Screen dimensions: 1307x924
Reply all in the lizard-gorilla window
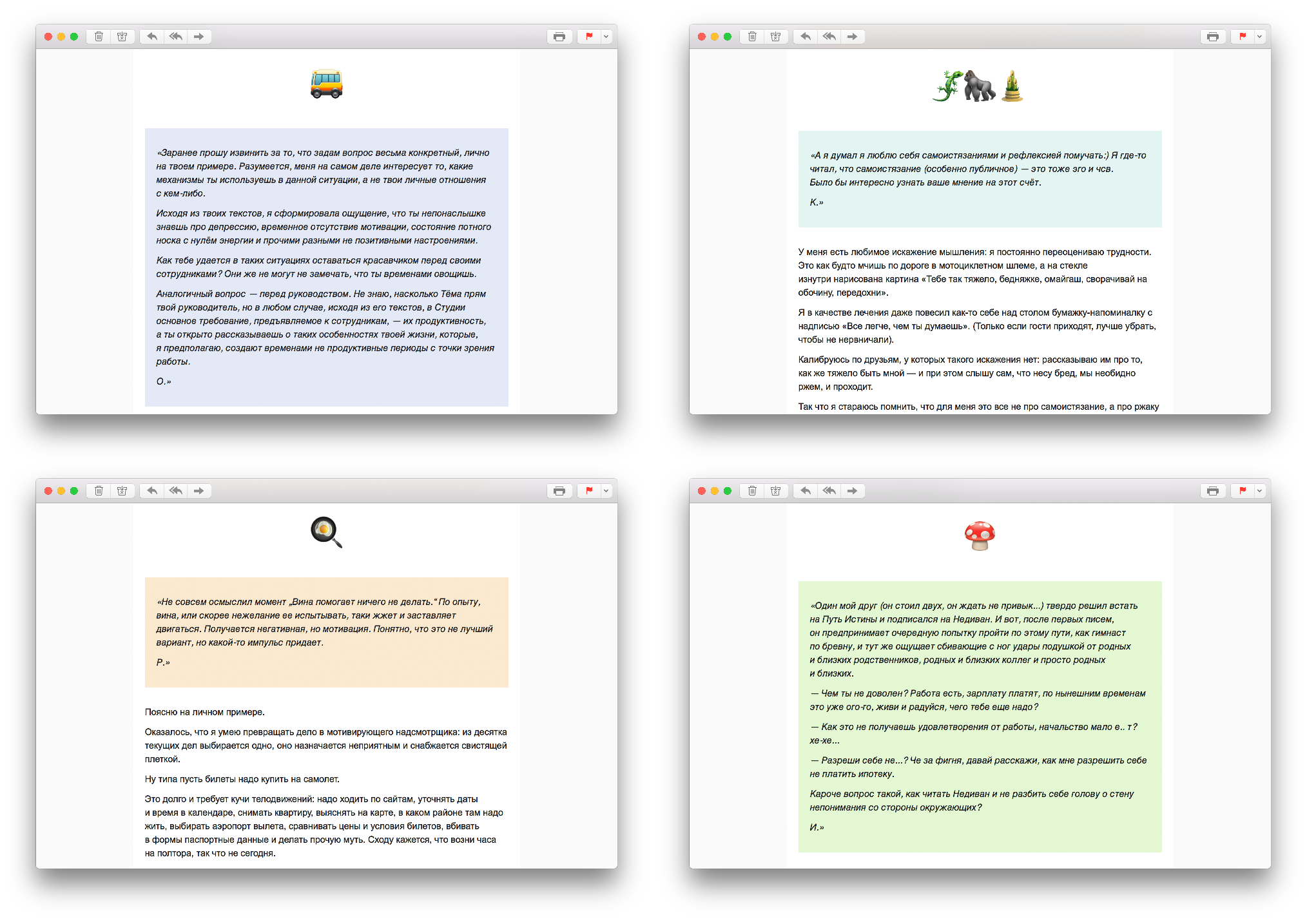point(829,37)
